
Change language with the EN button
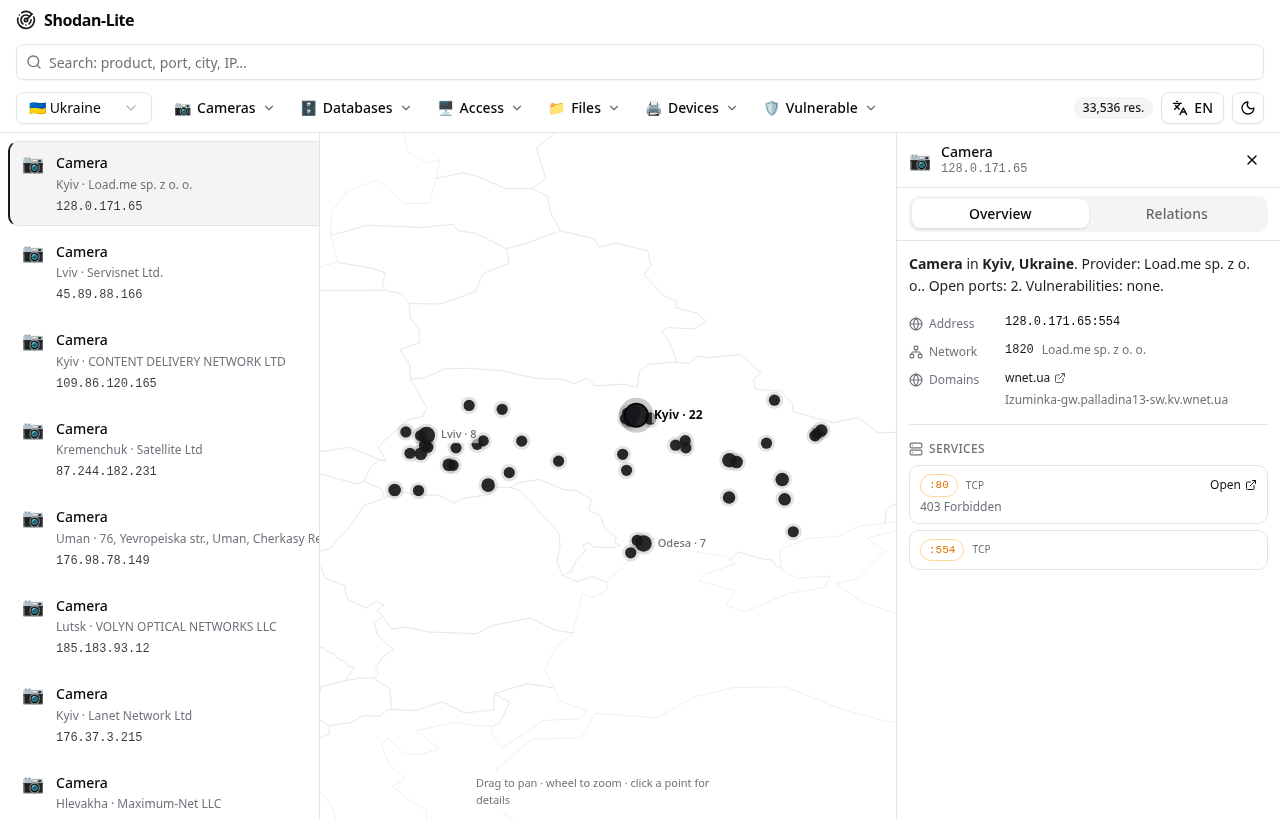pyautogui.click(x=1192, y=108)
